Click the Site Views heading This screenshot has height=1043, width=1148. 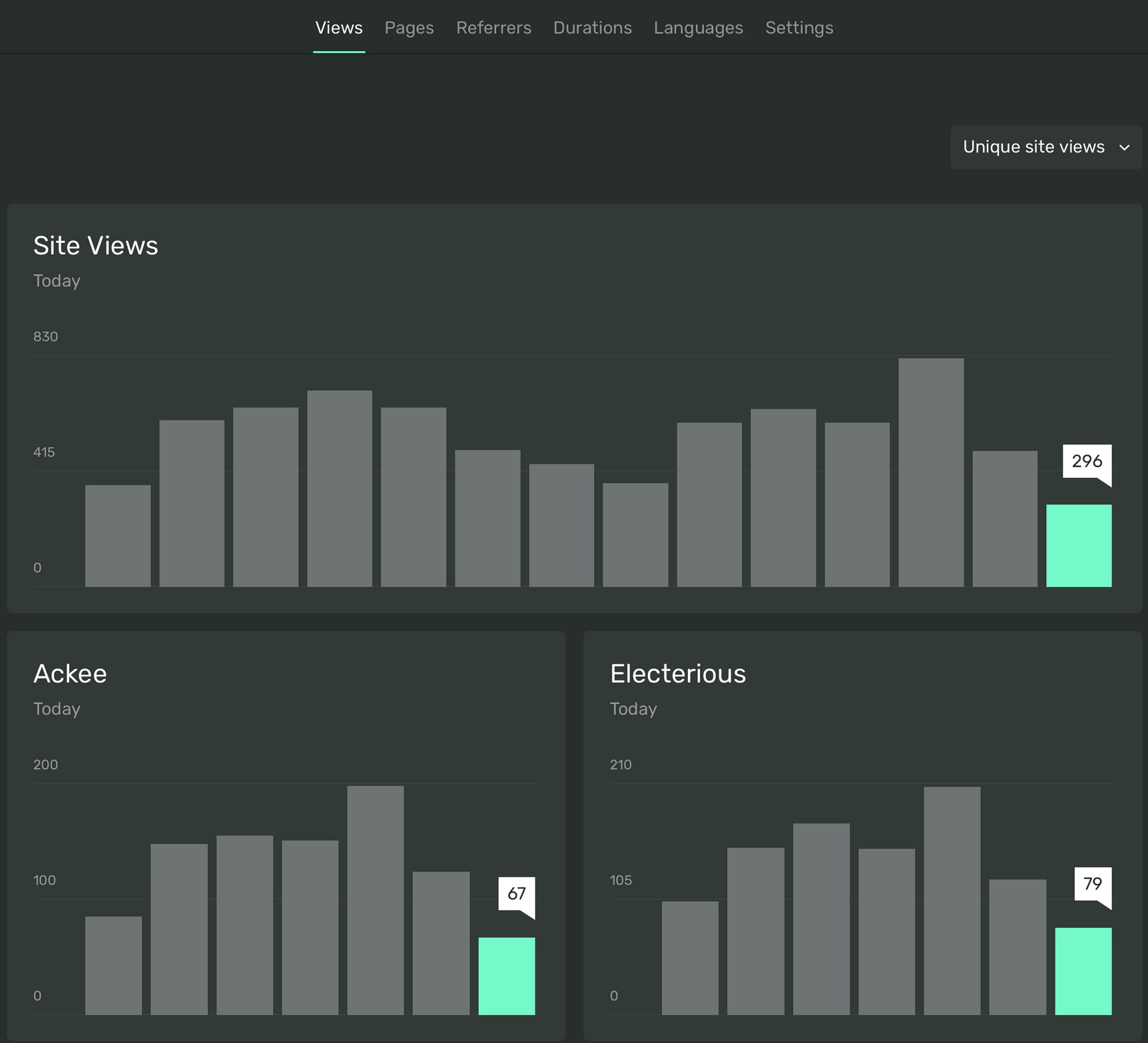[96, 245]
